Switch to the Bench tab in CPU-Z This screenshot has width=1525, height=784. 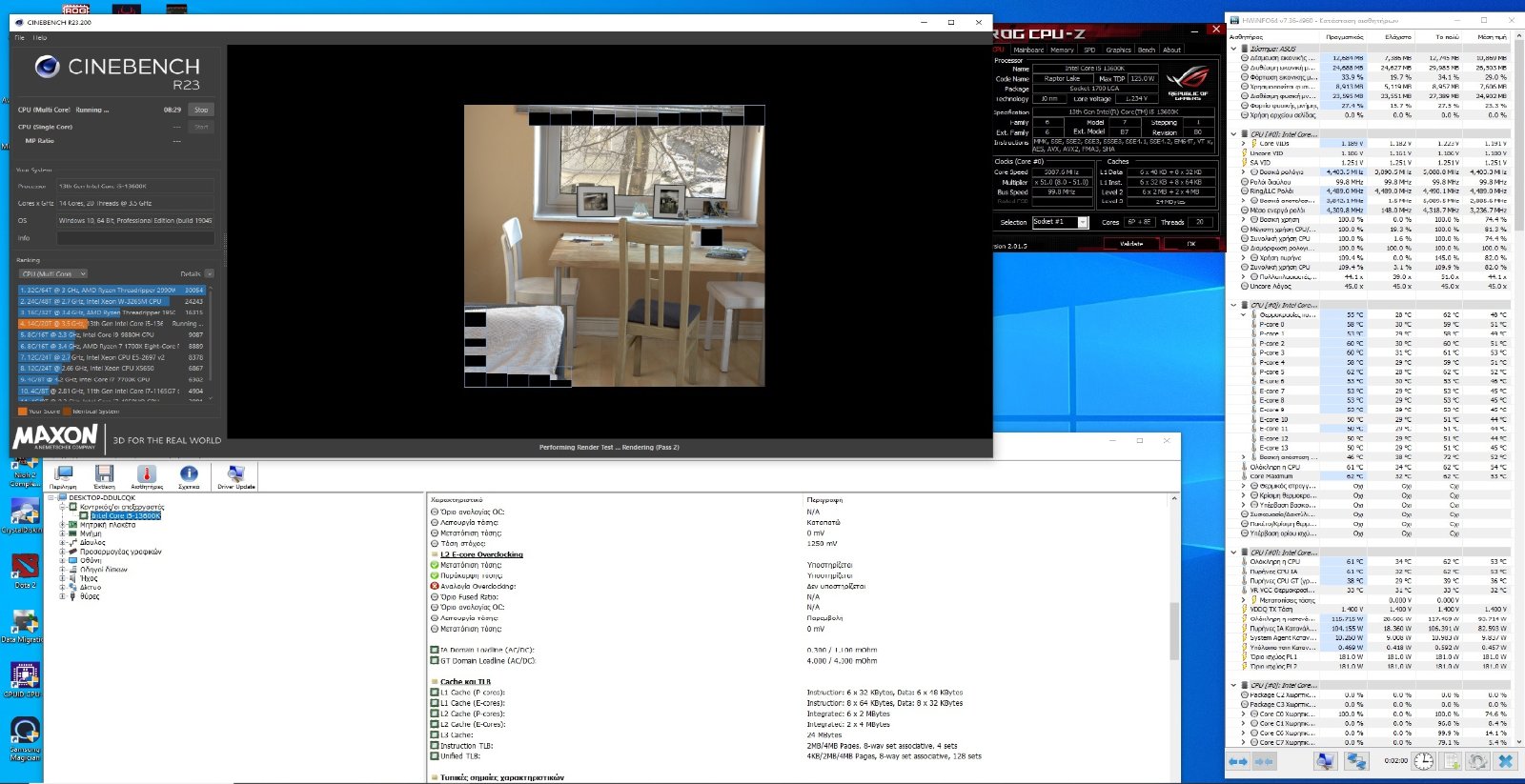(x=1147, y=50)
